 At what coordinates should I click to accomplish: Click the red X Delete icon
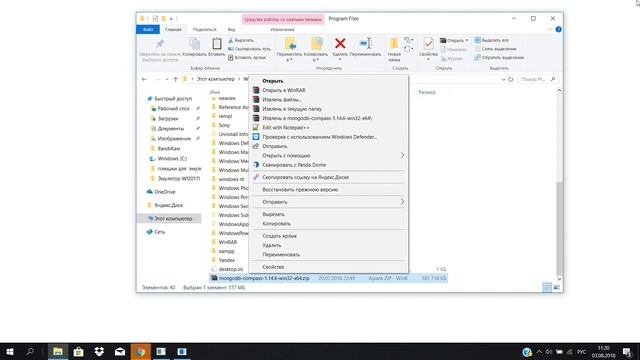pos(340,43)
